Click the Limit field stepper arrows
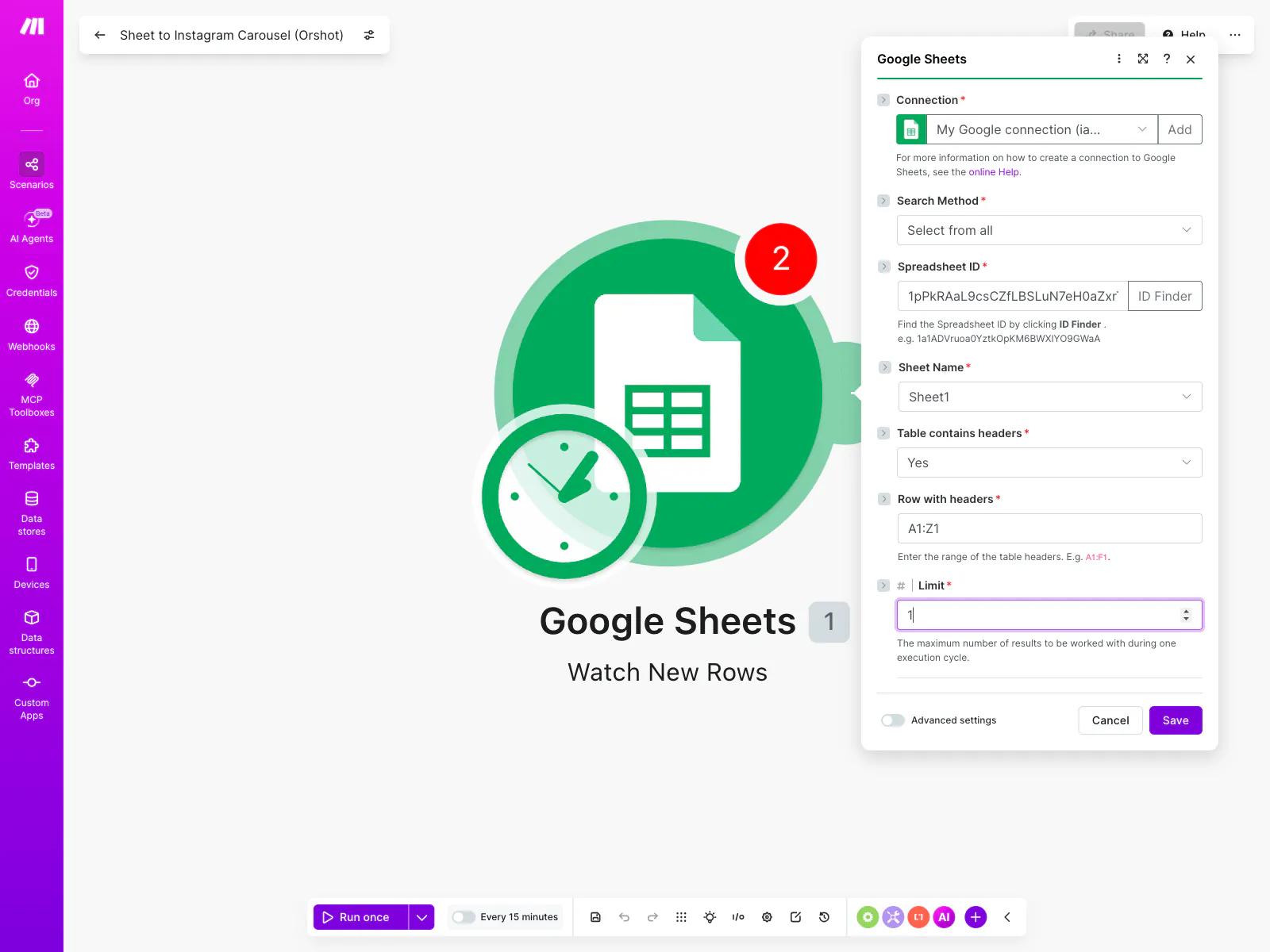Screen dimensions: 1270x952 tap(1186, 615)
